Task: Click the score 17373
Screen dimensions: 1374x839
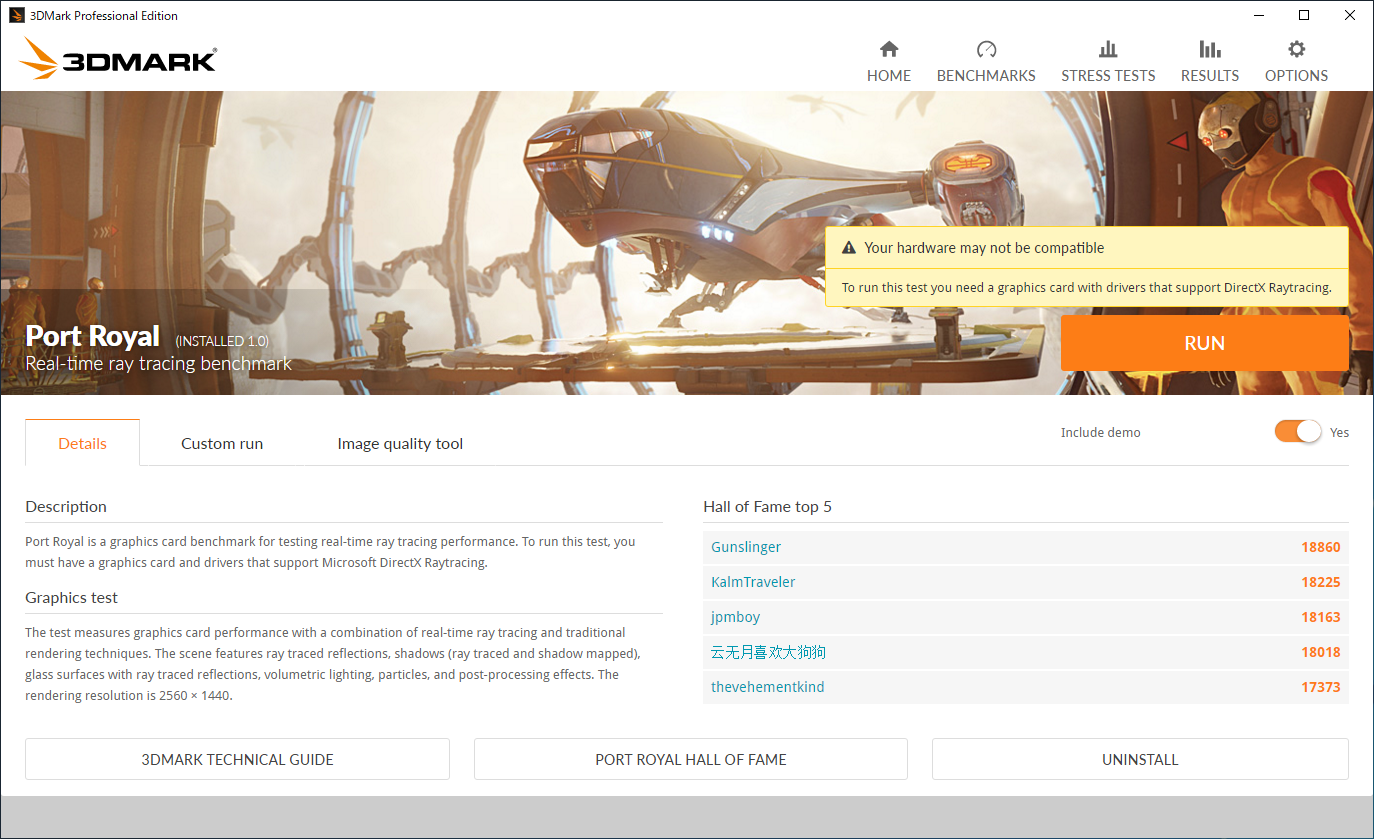Action: click(1320, 687)
